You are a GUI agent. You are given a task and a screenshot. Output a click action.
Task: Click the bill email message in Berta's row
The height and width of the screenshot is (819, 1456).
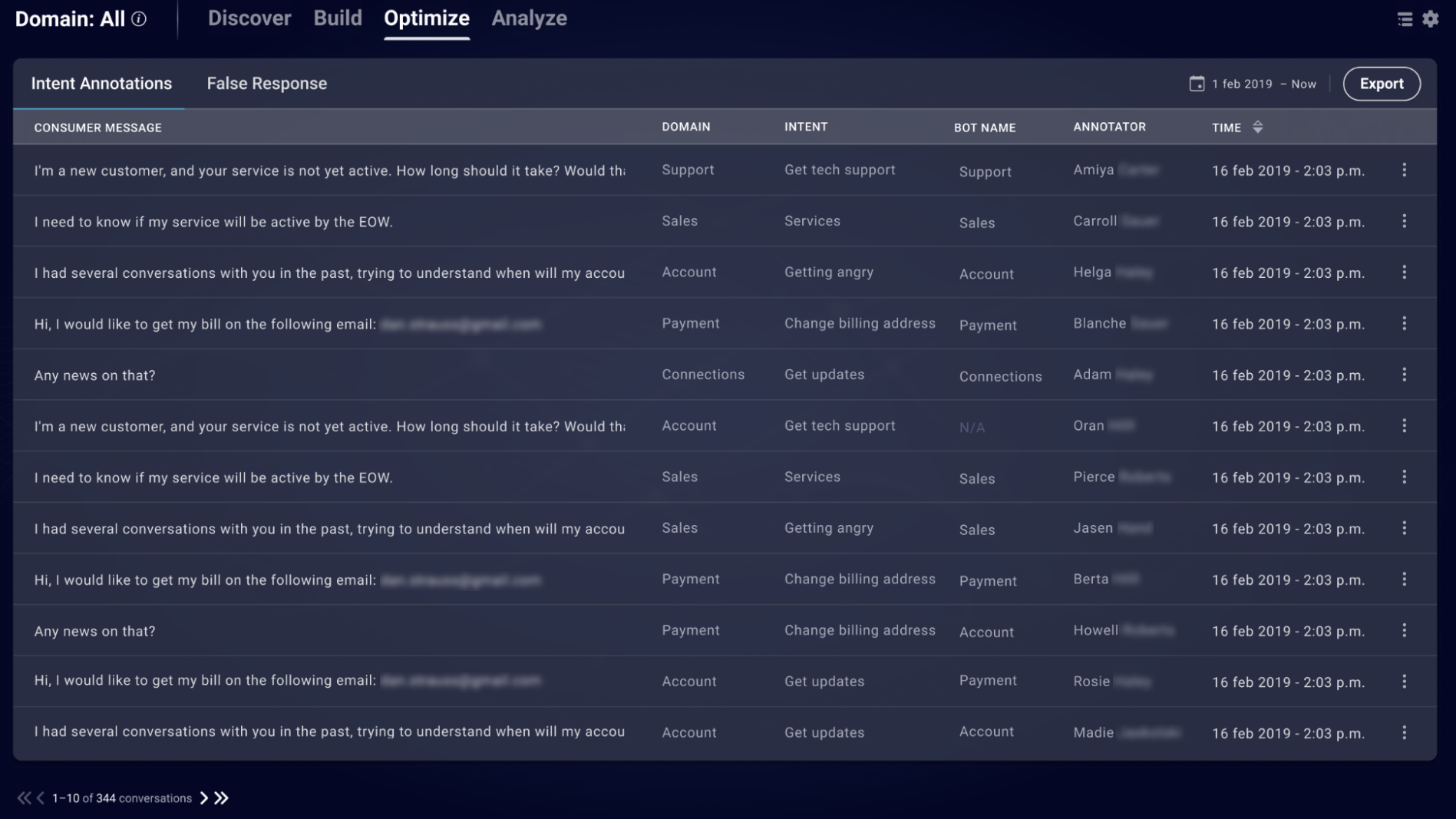click(x=287, y=580)
